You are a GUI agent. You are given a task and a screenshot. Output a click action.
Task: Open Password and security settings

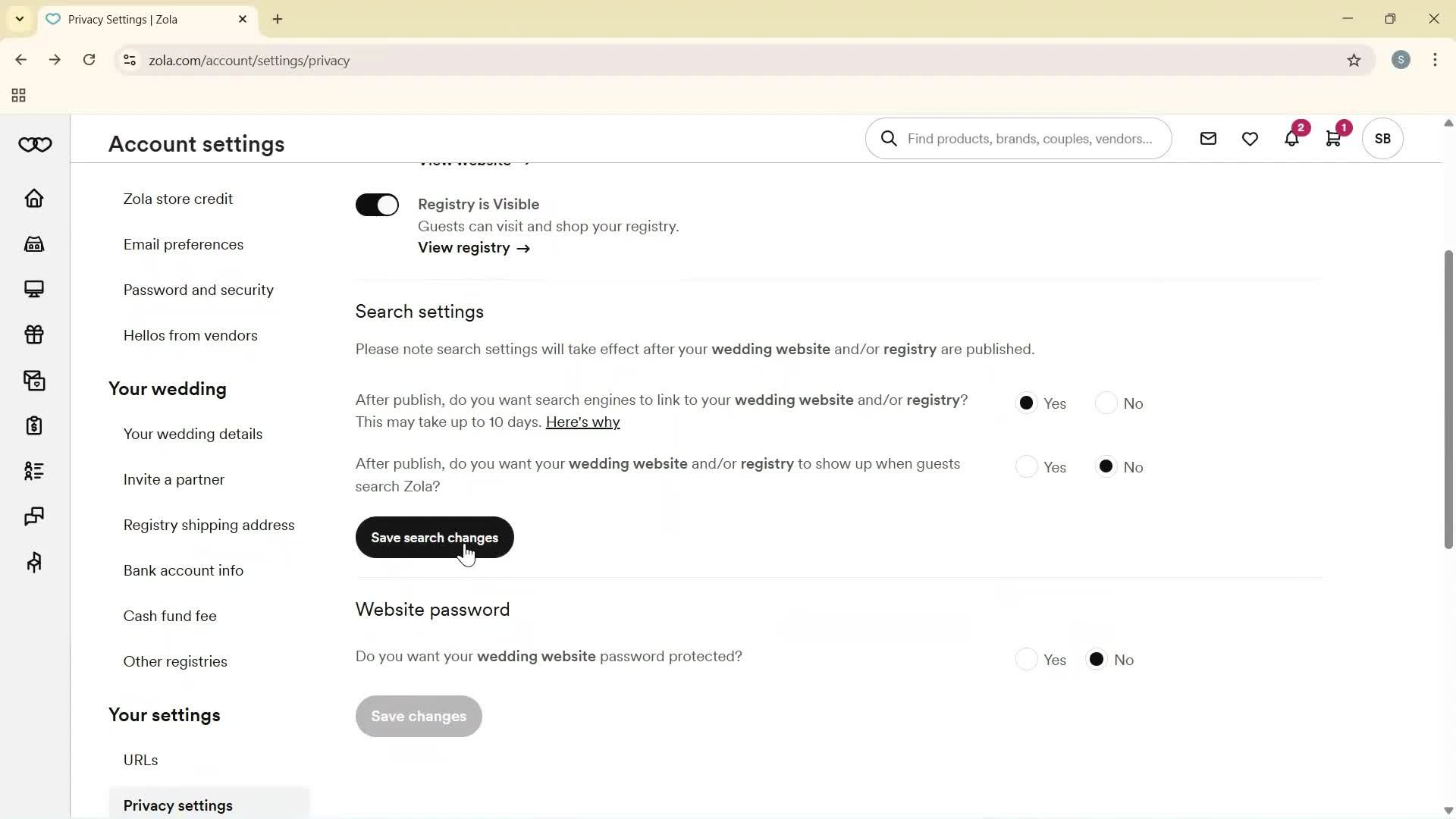198,290
